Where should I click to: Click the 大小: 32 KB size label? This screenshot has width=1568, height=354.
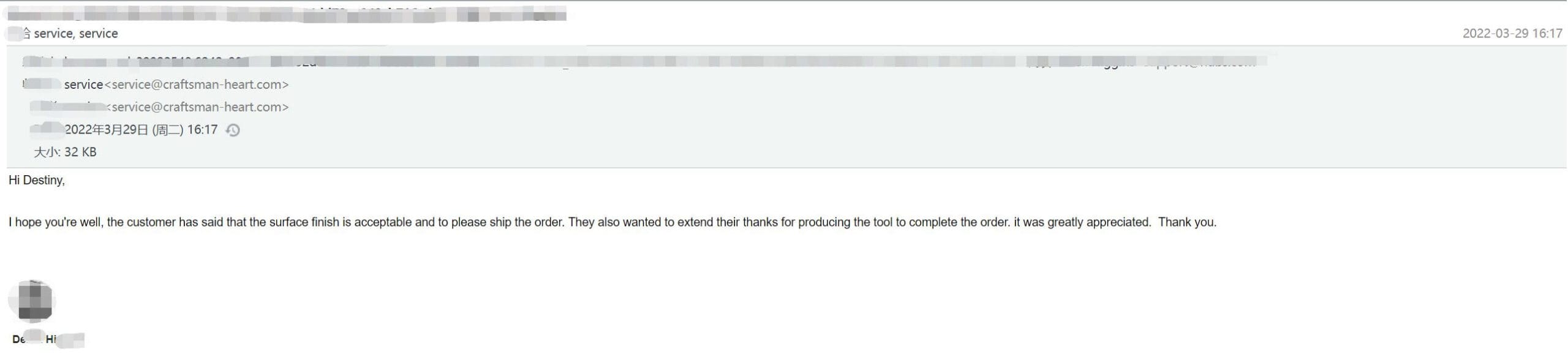[x=65, y=152]
